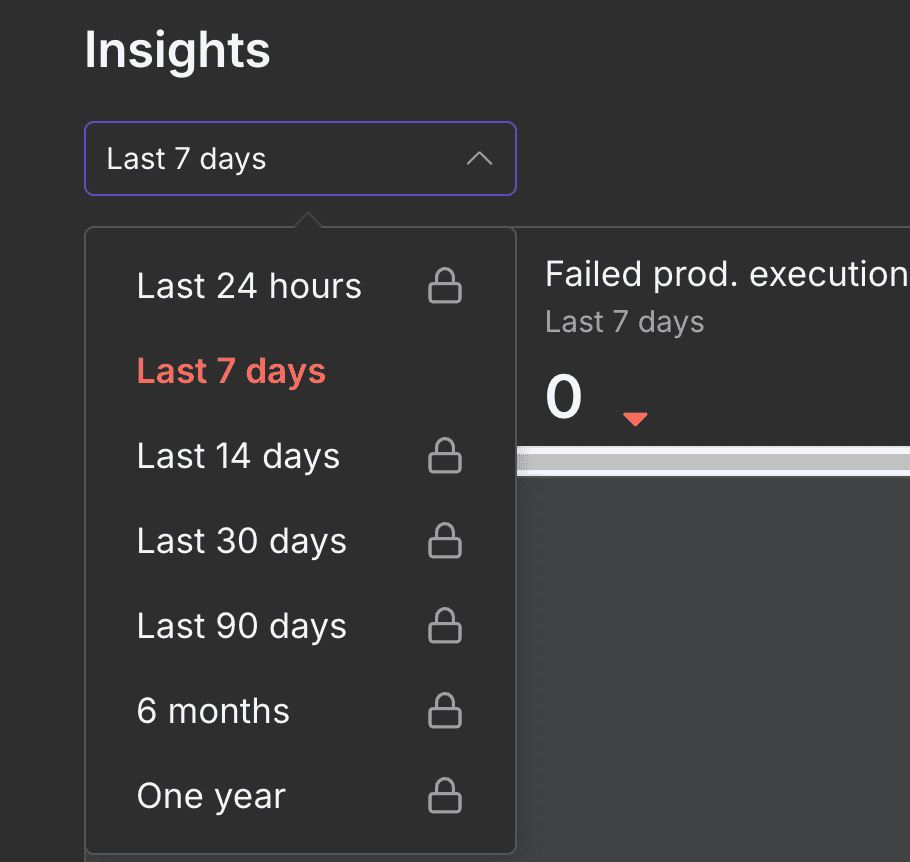Viewport: 910px width, 862px height.
Task: Click the lock icon next to One year
Action: coord(445,796)
